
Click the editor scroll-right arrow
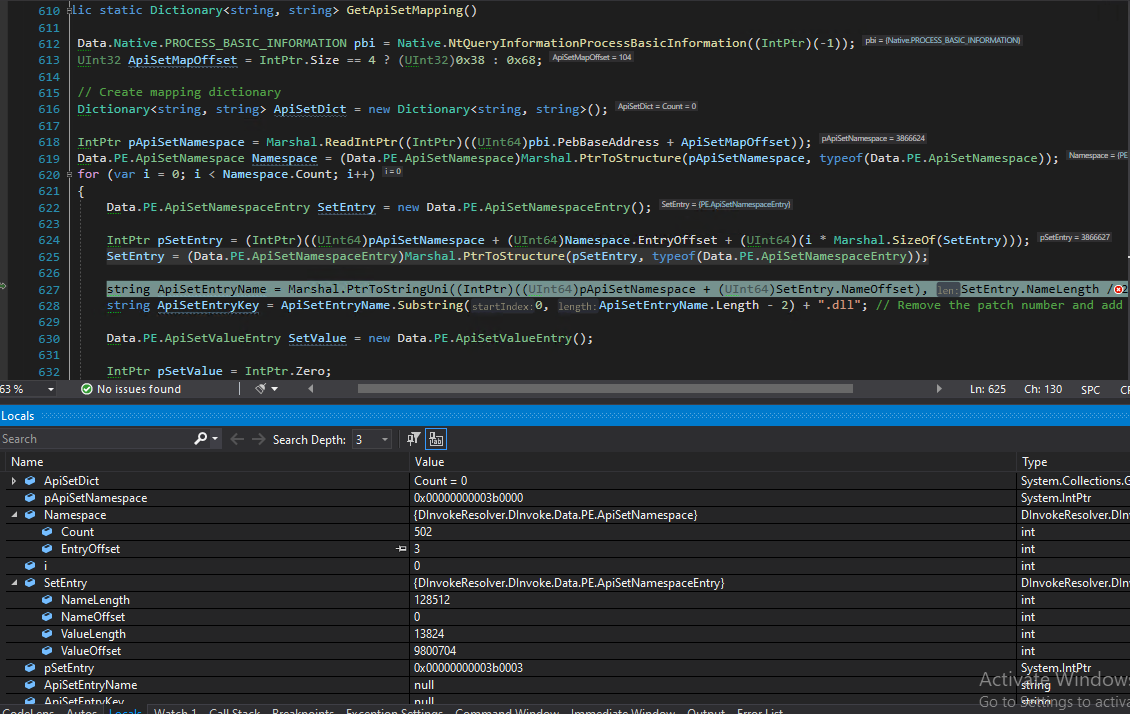[x=938, y=388]
